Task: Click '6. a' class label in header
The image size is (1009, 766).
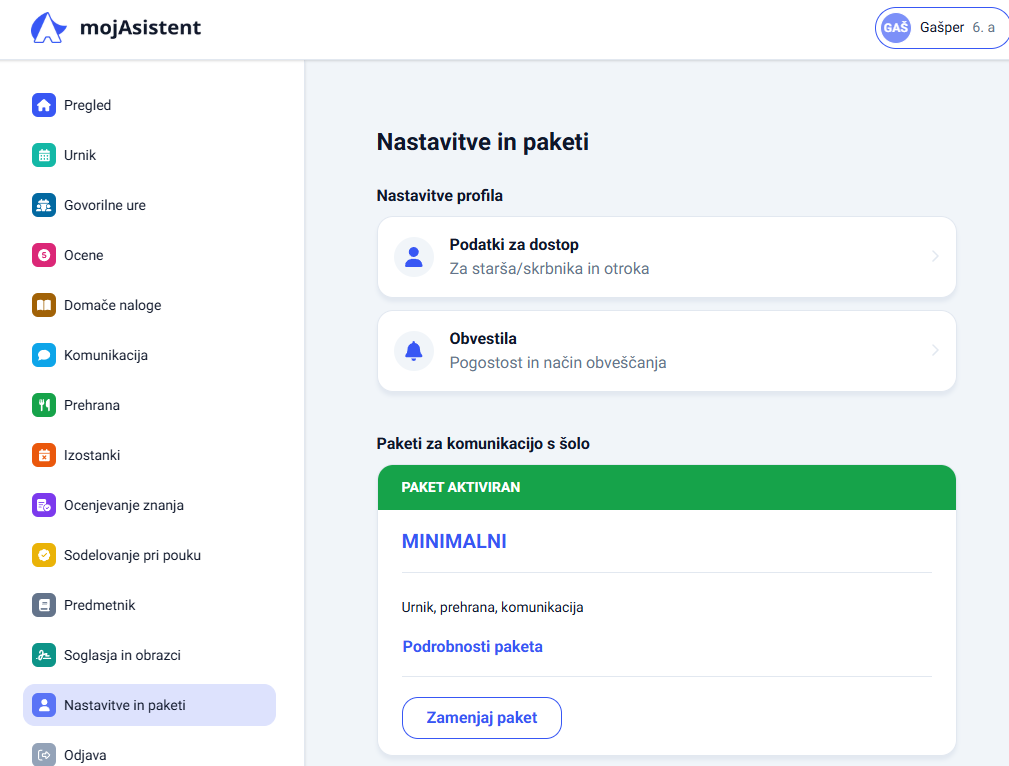Action: [x=984, y=28]
